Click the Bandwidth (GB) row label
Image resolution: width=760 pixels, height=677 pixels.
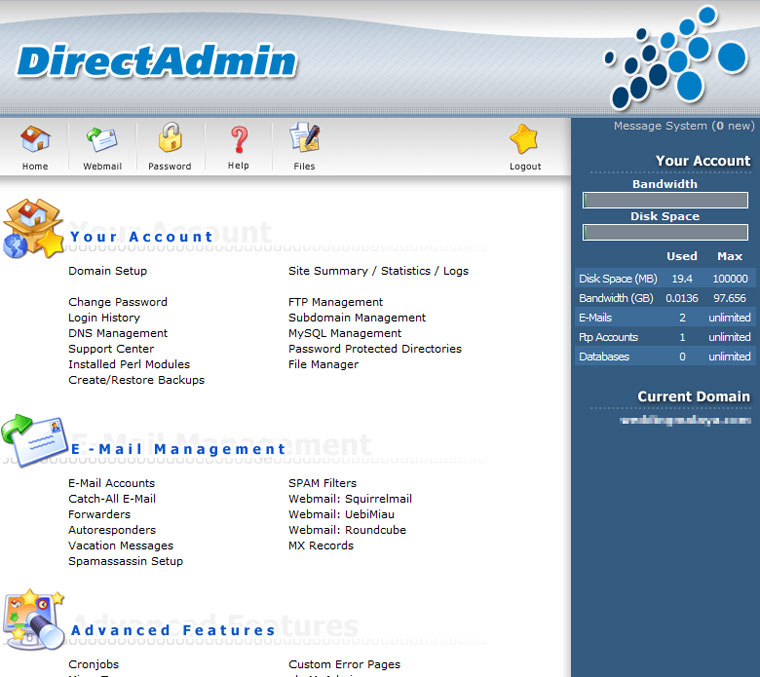click(x=616, y=298)
